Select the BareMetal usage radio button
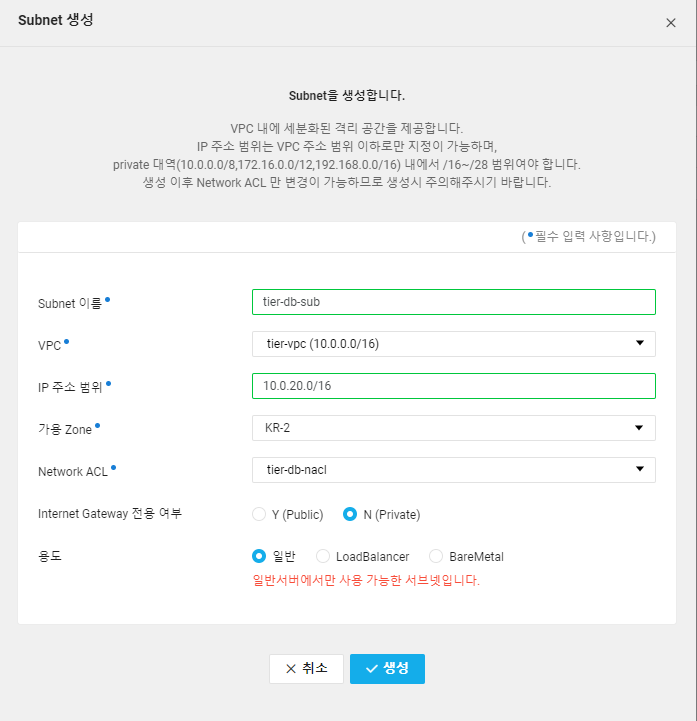The width and height of the screenshot is (697, 721). [x=436, y=556]
